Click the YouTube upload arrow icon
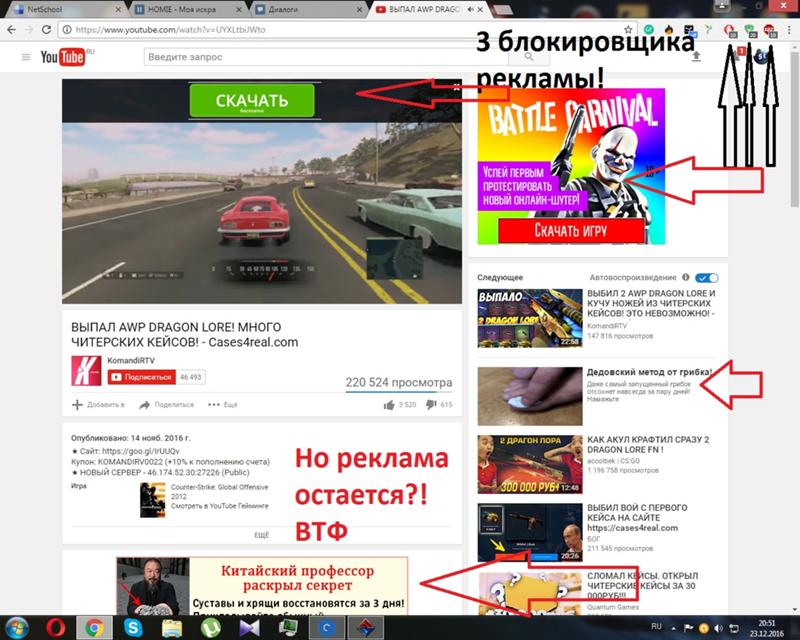 tap(696, 57)
